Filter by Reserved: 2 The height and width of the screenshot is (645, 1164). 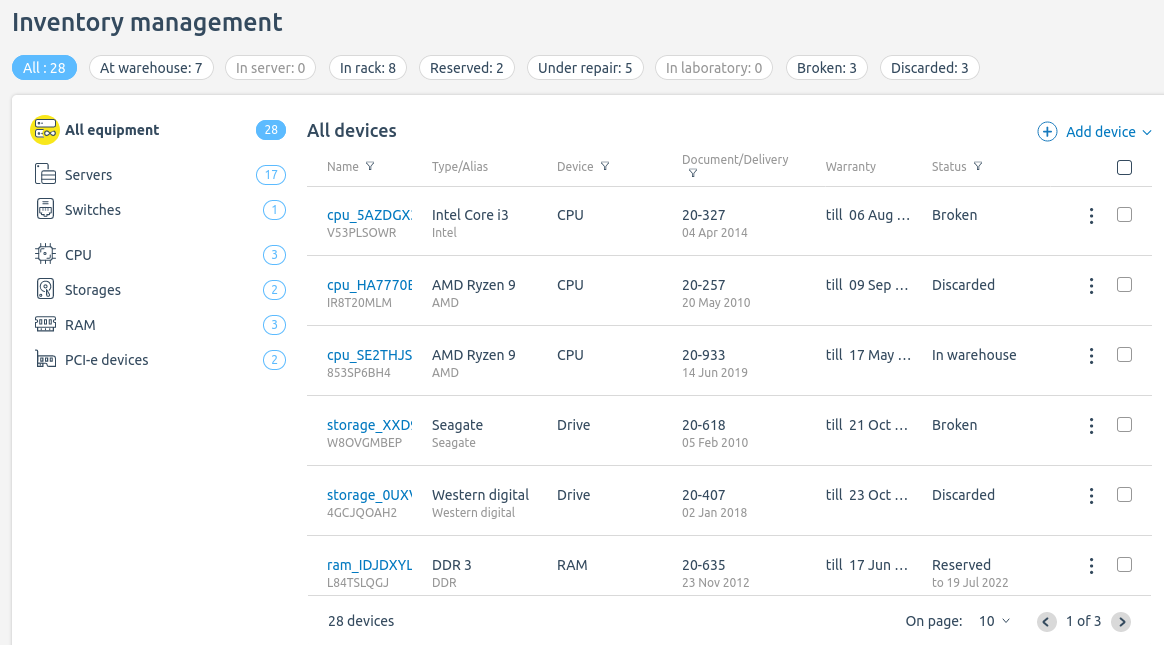pyautogui.click(x=467, y=68)
